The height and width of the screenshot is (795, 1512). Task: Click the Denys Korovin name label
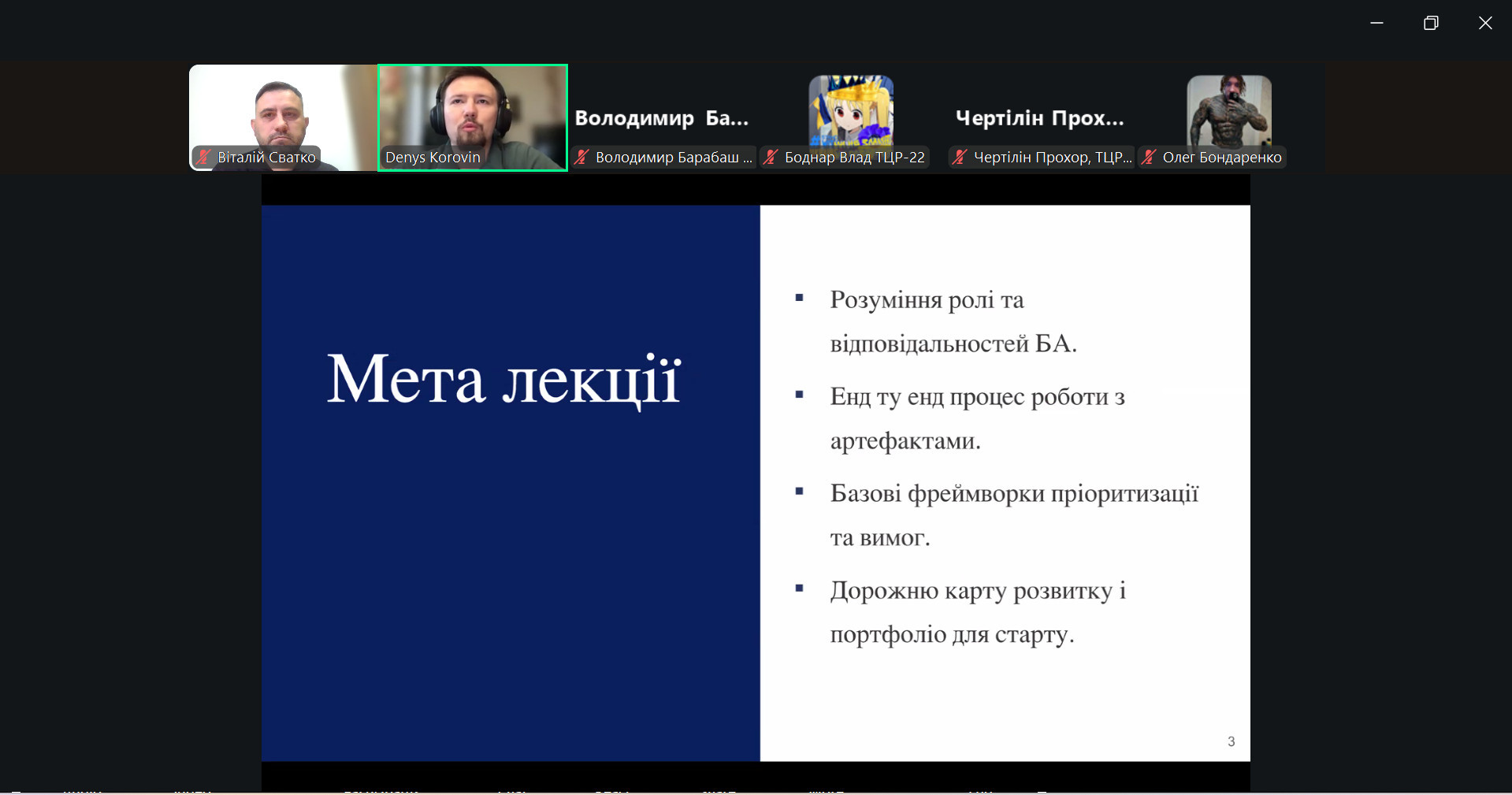(433, 158)
